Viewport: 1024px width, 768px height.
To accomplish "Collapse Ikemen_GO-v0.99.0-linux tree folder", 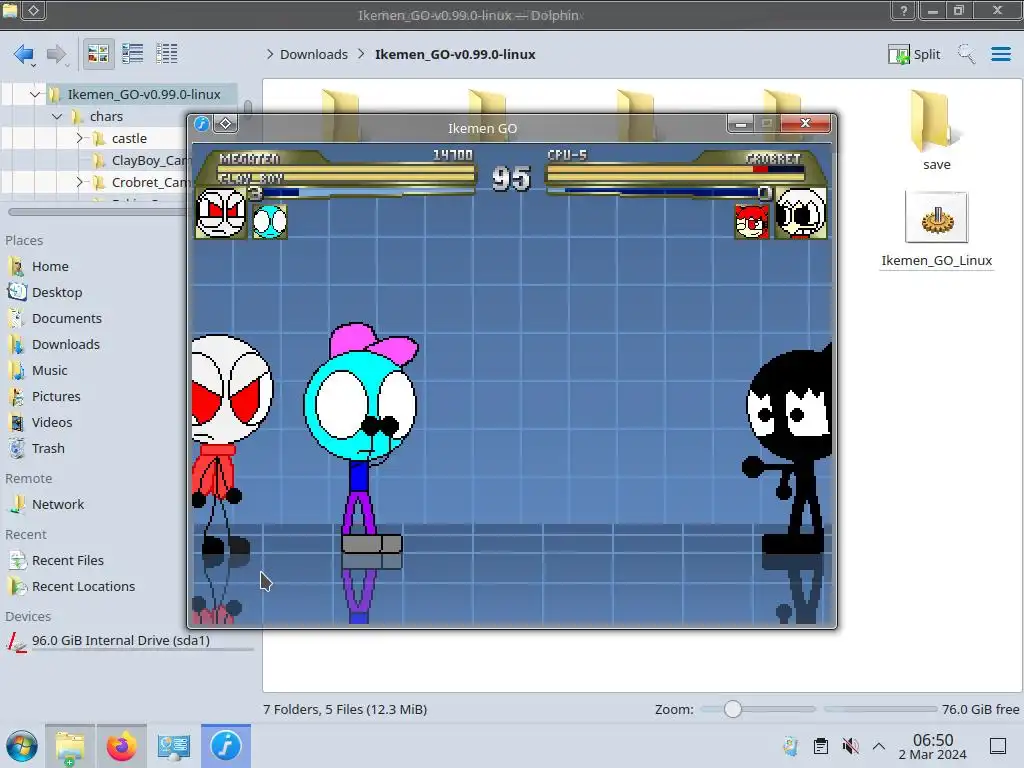I will (35, 94).
